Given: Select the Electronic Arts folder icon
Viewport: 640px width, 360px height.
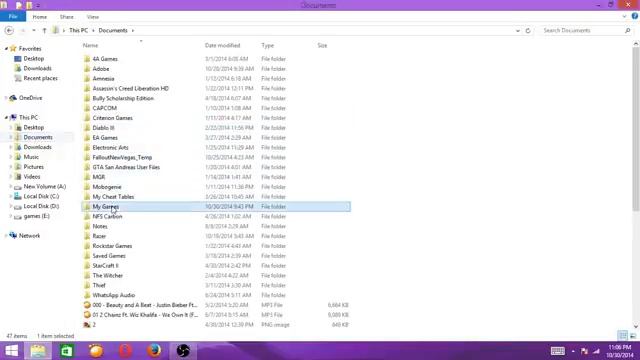Looking at the screenshot, I should [x=87, y=147].
